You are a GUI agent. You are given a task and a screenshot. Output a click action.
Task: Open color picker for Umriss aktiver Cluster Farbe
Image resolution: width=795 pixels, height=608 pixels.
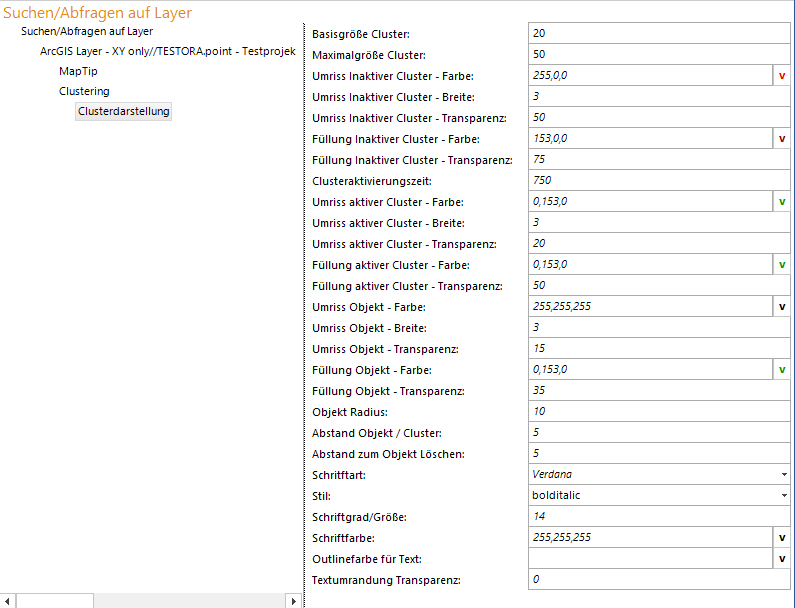781,202
